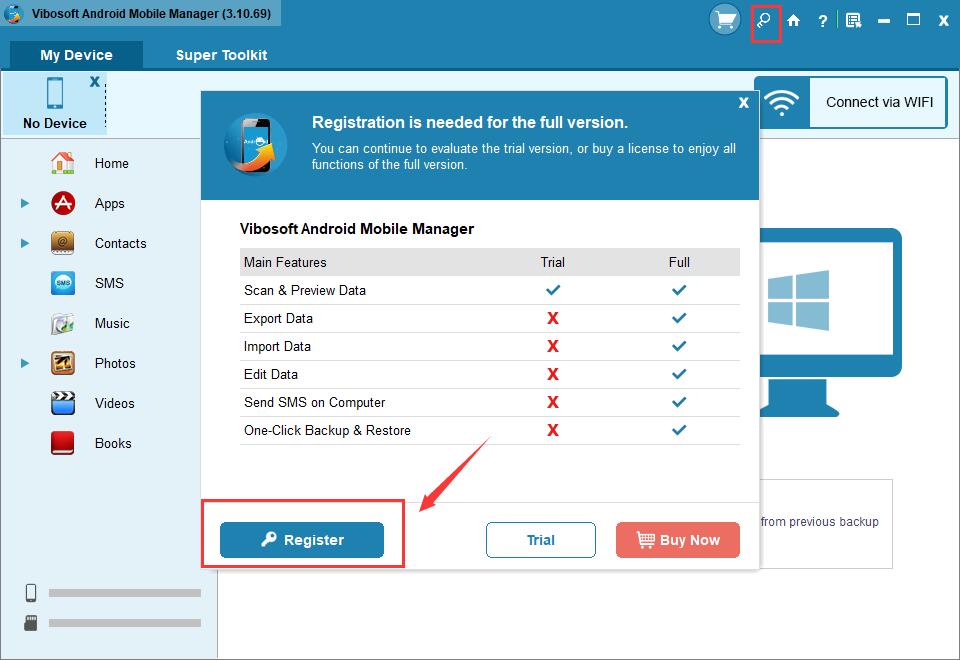960x660 pixels.
Task: Select Music label in sidebar
Action: (112, 323)
